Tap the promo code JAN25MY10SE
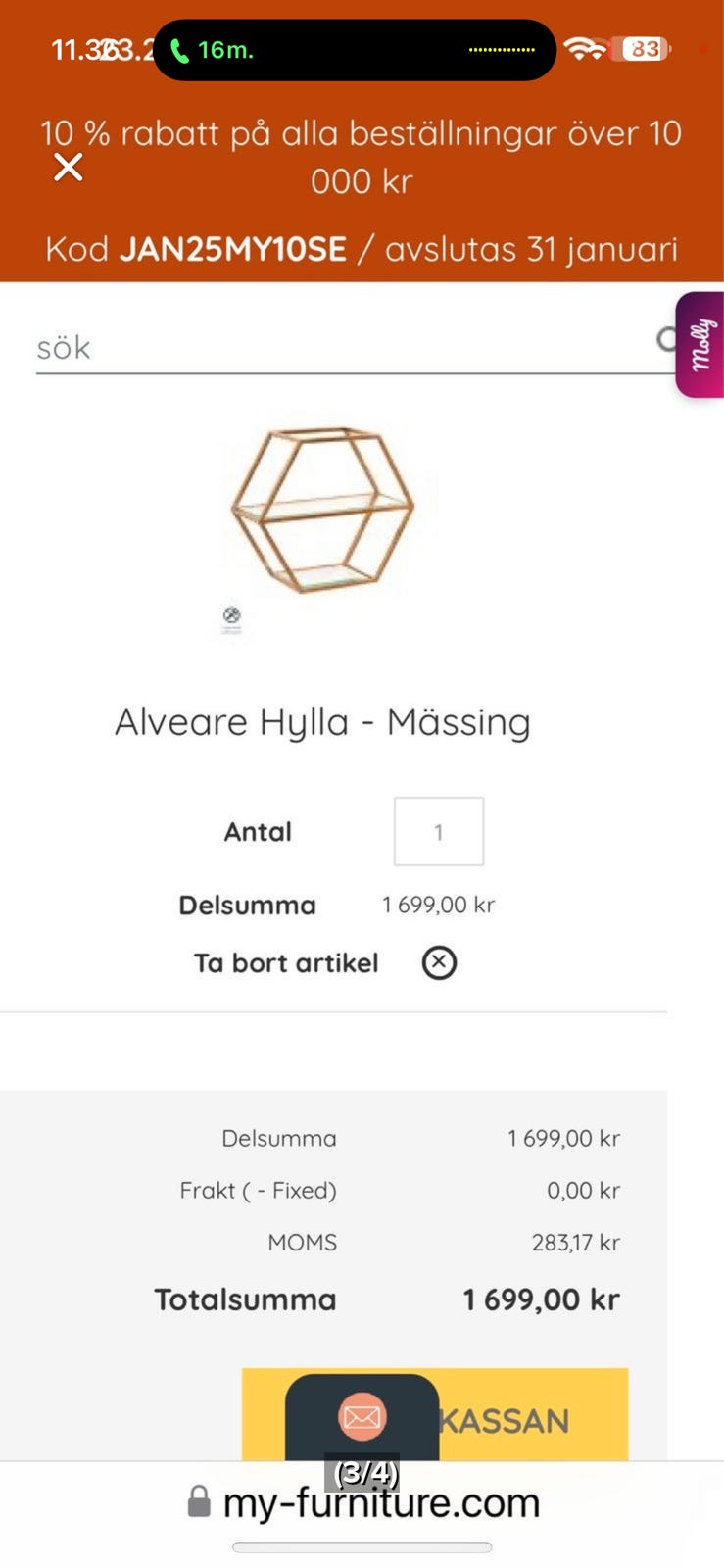The height and width of the screenshot is (1568, 724). coord(233,249)
